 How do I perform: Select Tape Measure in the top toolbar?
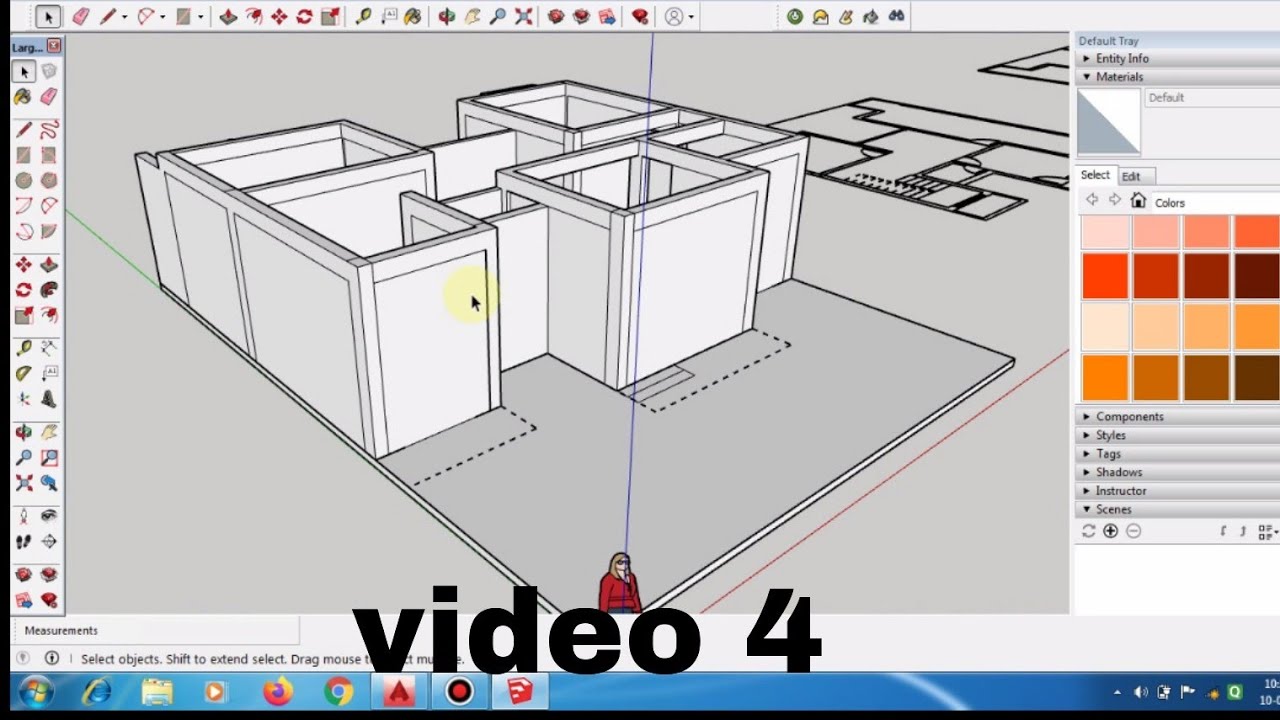coord(363,16)
